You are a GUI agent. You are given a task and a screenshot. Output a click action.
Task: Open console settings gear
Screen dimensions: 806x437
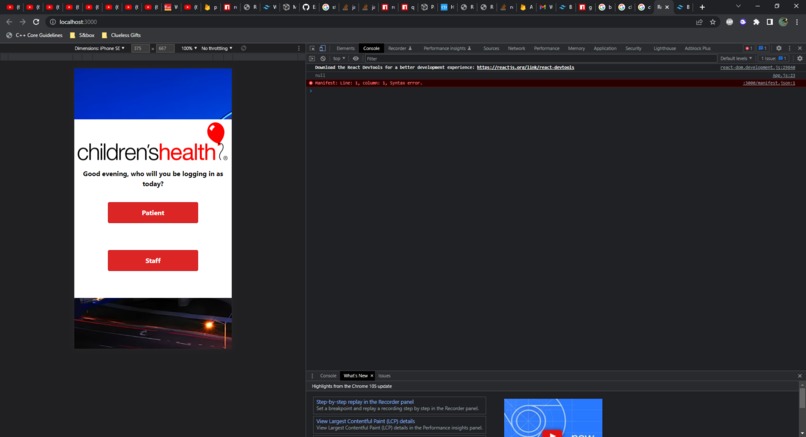pyautogui.click(x=799, y=59)
